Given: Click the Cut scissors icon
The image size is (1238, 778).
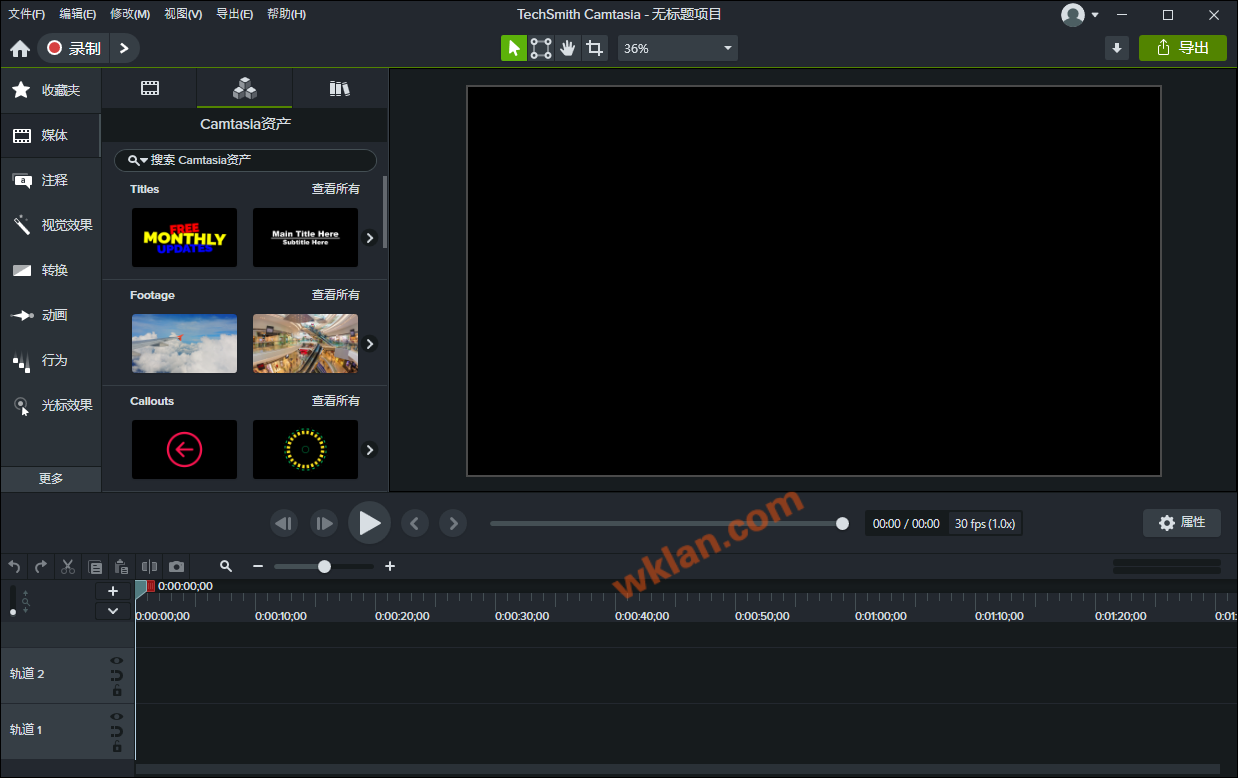Looking at the screenshot, I should coord(68,566).
